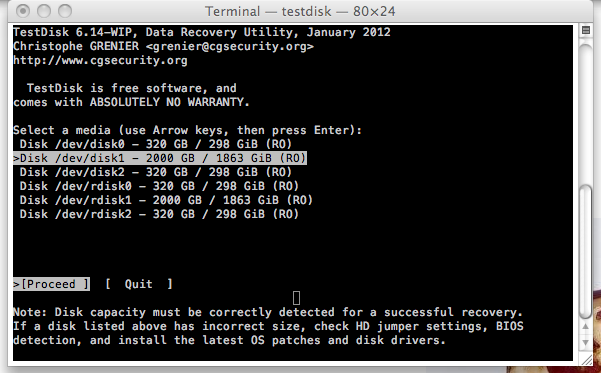Click the scrollbar up arrow

coord(586,327)
